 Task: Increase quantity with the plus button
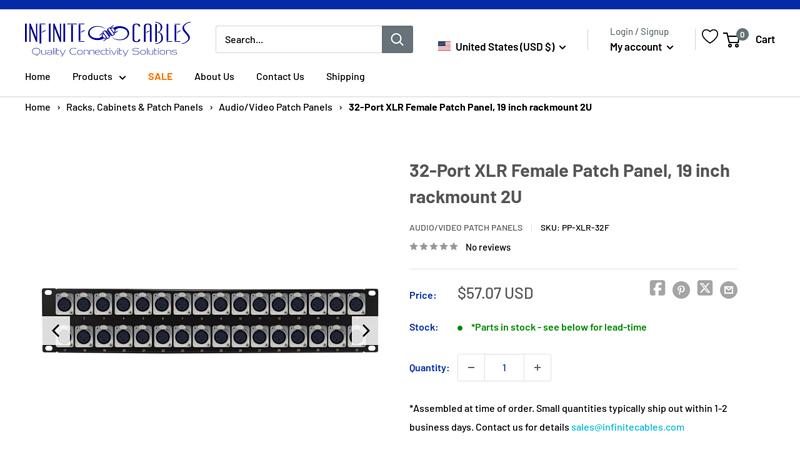tap(537, 367)
